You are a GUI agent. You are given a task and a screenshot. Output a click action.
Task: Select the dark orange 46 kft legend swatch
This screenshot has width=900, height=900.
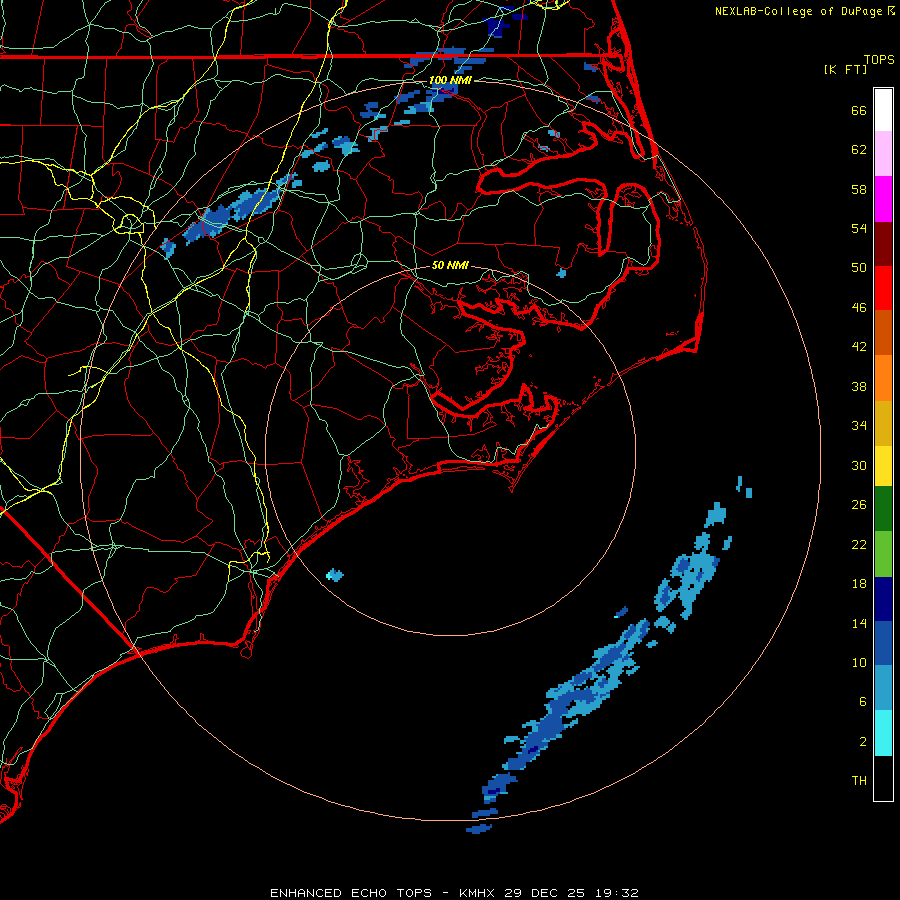pos(883,332)
